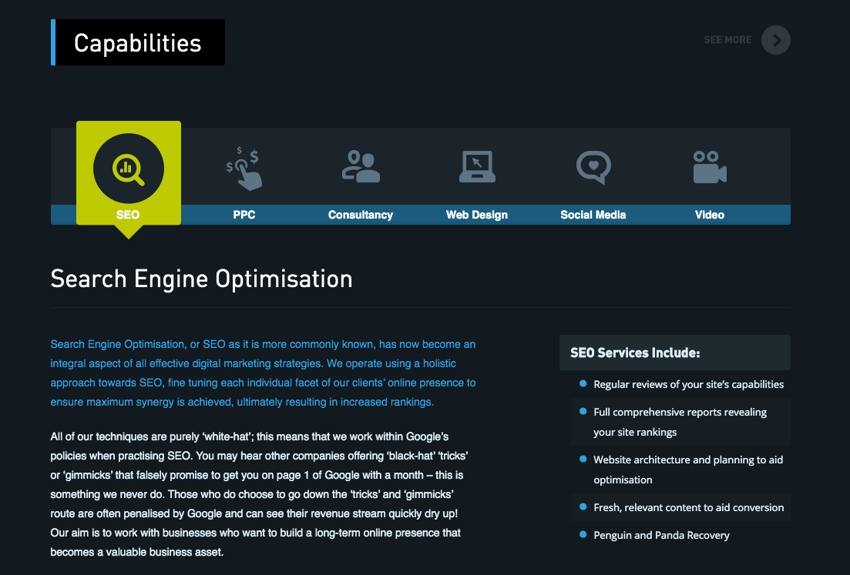Click the Consultancy people icon

point(360,166)
